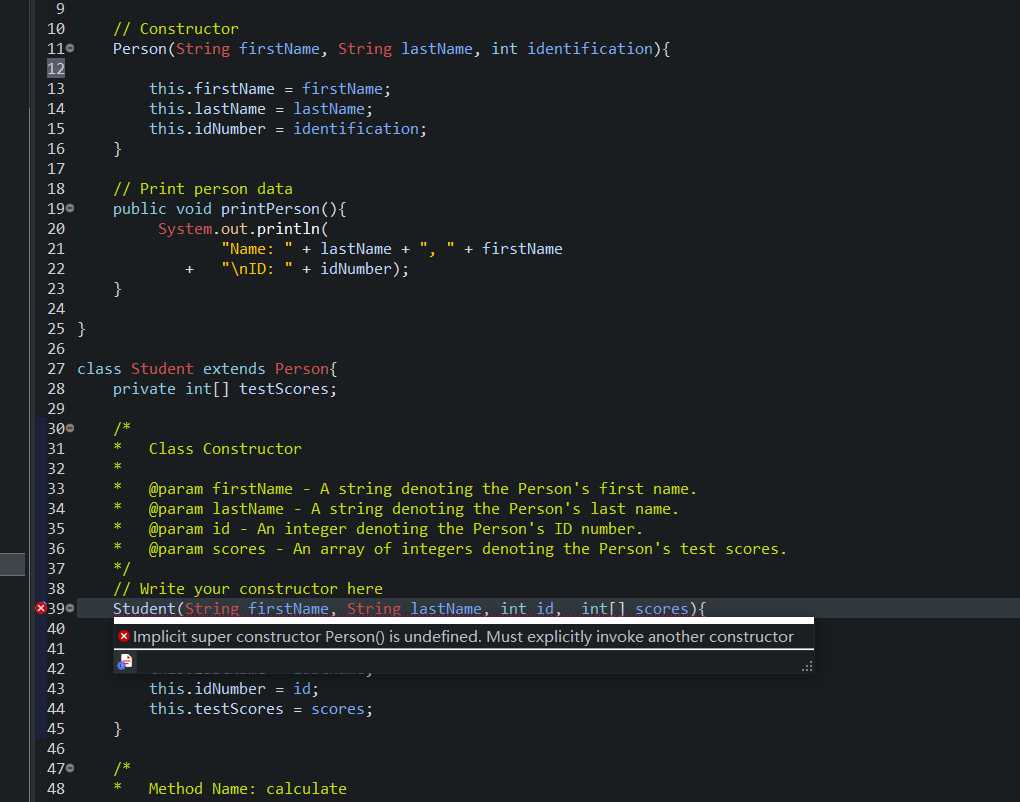The width and height of the screenshot is (1020, 802).
Task: Click the 'System' class reference on line 20
Action: click(185, 229)
